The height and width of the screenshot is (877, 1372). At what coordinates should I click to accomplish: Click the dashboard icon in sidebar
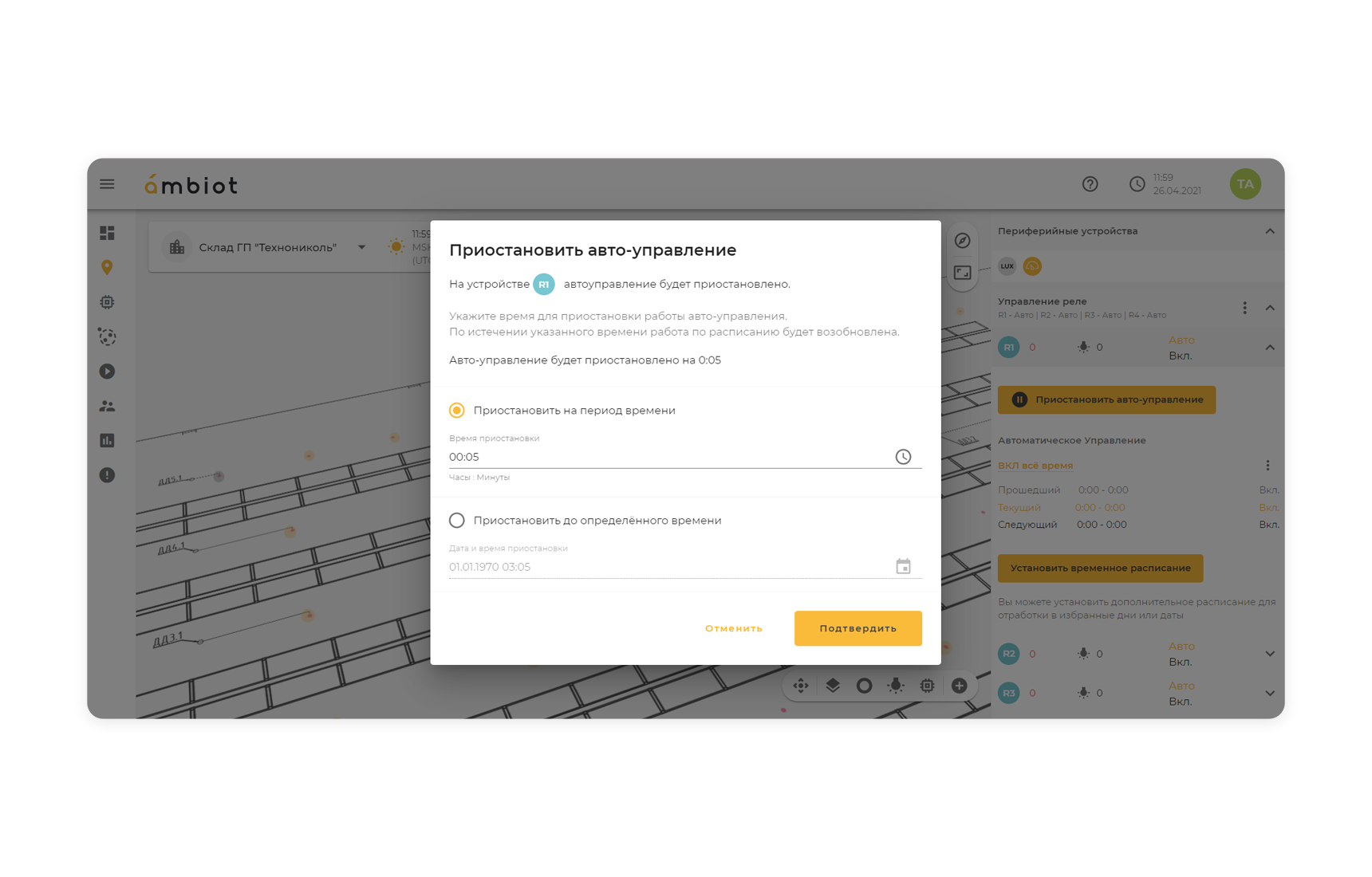click(107, 233)
